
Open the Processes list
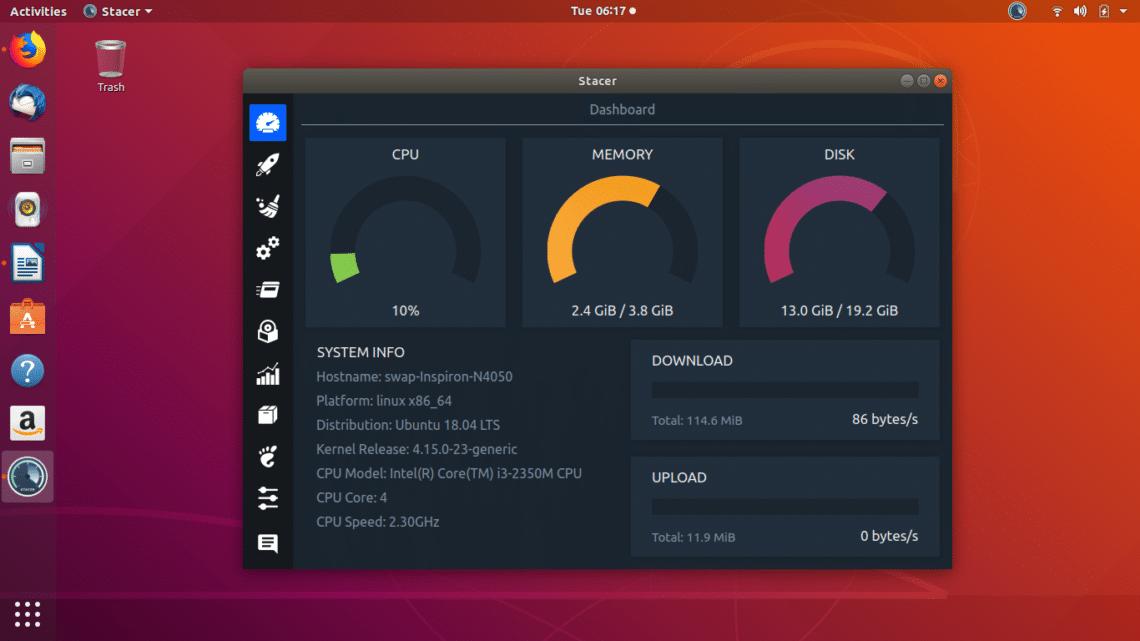(267, 289)
